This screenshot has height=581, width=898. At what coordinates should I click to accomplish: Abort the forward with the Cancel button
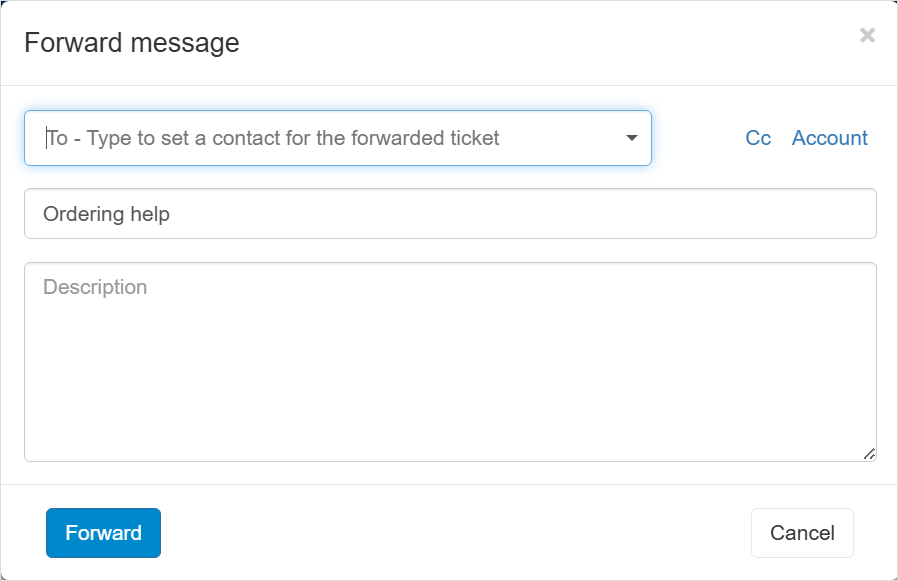(802, 532)
